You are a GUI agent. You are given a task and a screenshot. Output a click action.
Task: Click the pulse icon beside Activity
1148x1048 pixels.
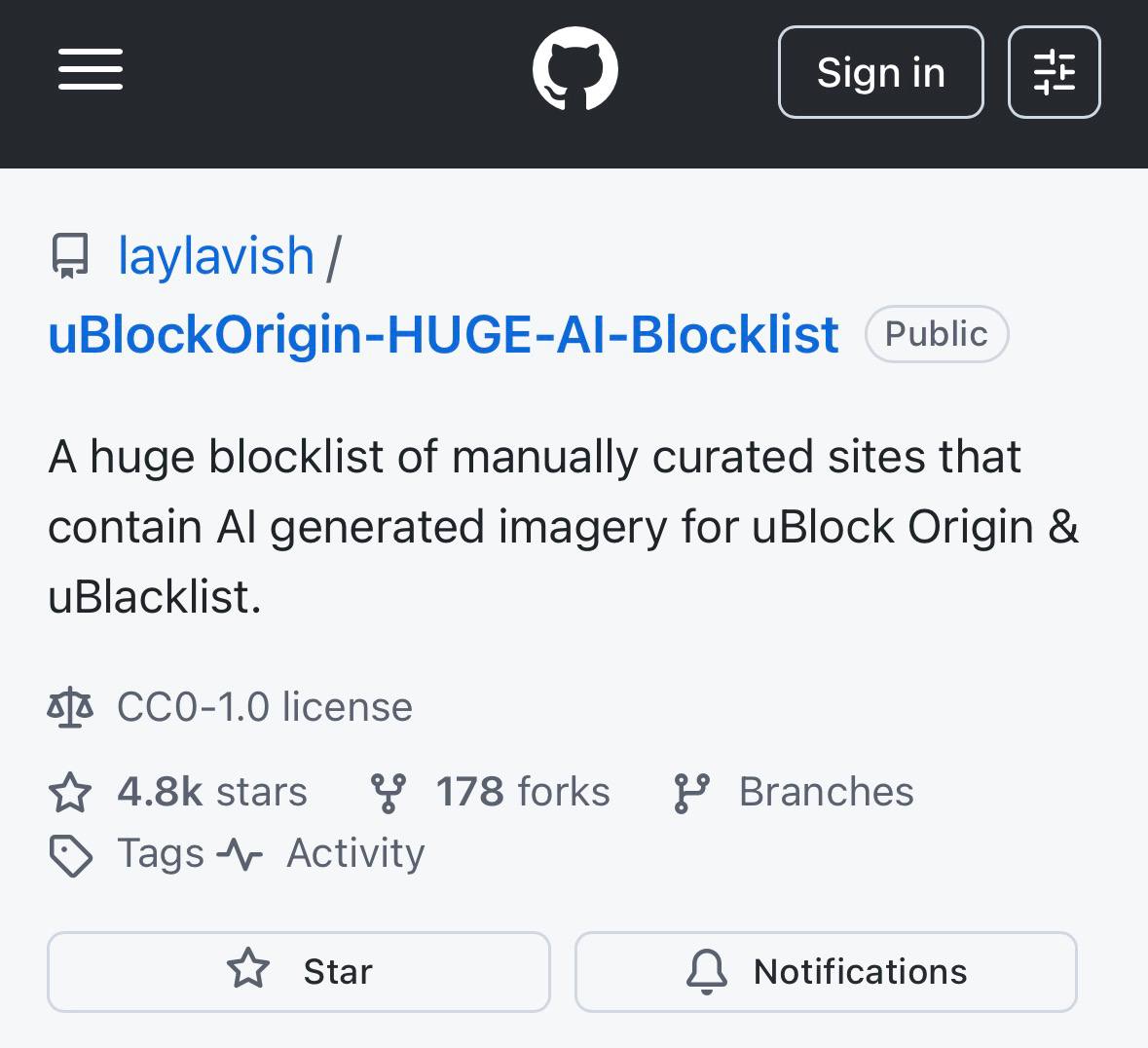[x=240, y=855]
